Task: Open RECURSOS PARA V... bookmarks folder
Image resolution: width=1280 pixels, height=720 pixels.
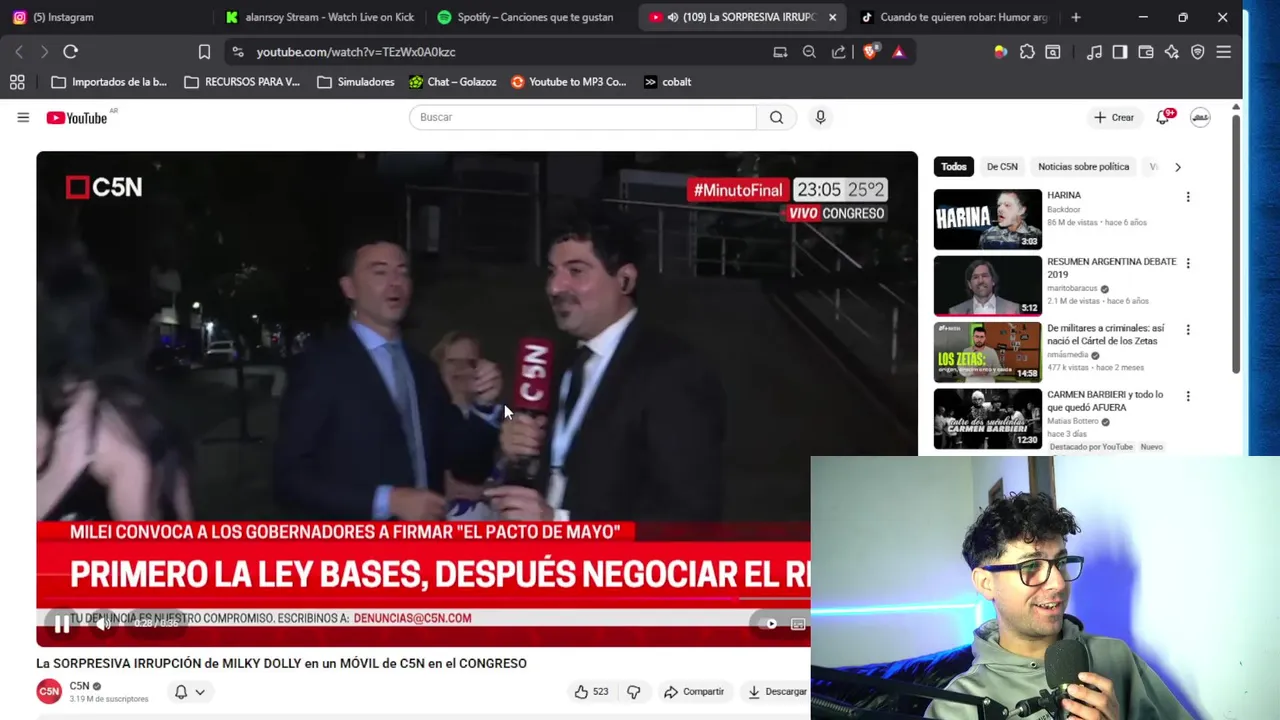Action: (242, 82)
